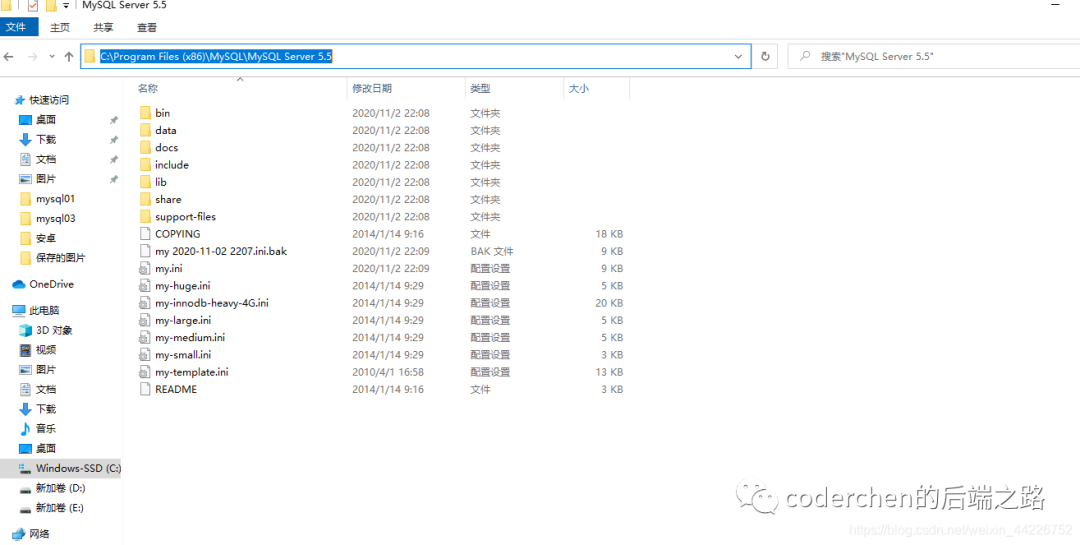This screenshot has width=1080, height=545.
Task: Select the docs folder icon
Action: point(145,147)
